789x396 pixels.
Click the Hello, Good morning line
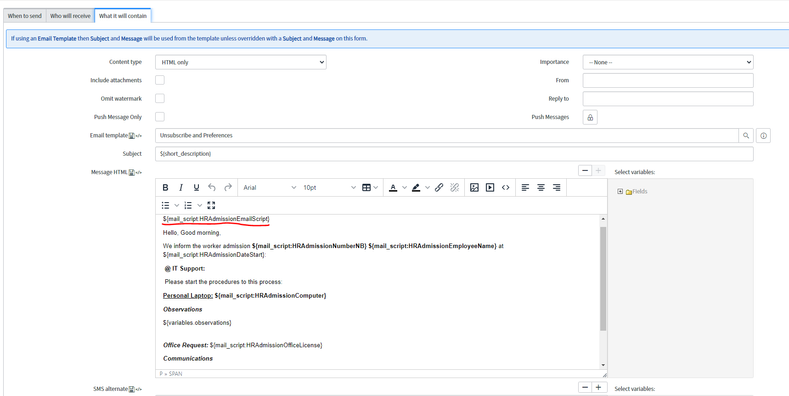pos(192,233)
